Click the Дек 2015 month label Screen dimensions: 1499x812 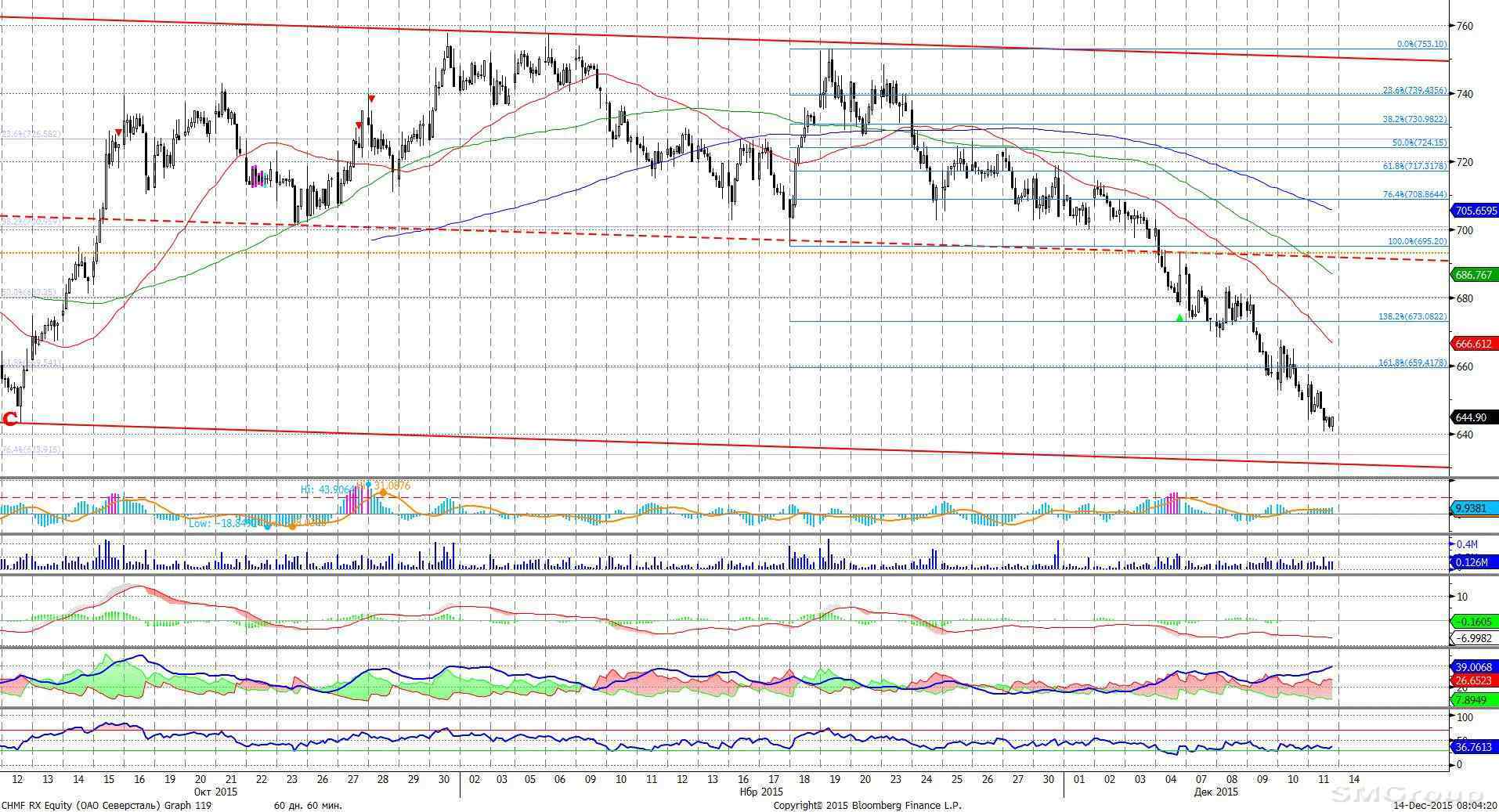(1215, 792)
